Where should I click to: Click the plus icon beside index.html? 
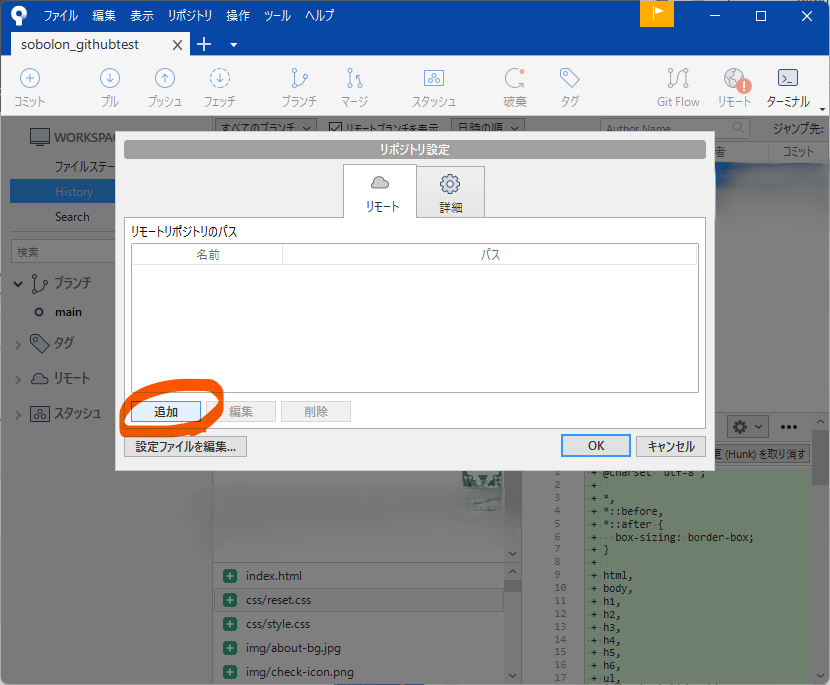click(x=230, y=576)
